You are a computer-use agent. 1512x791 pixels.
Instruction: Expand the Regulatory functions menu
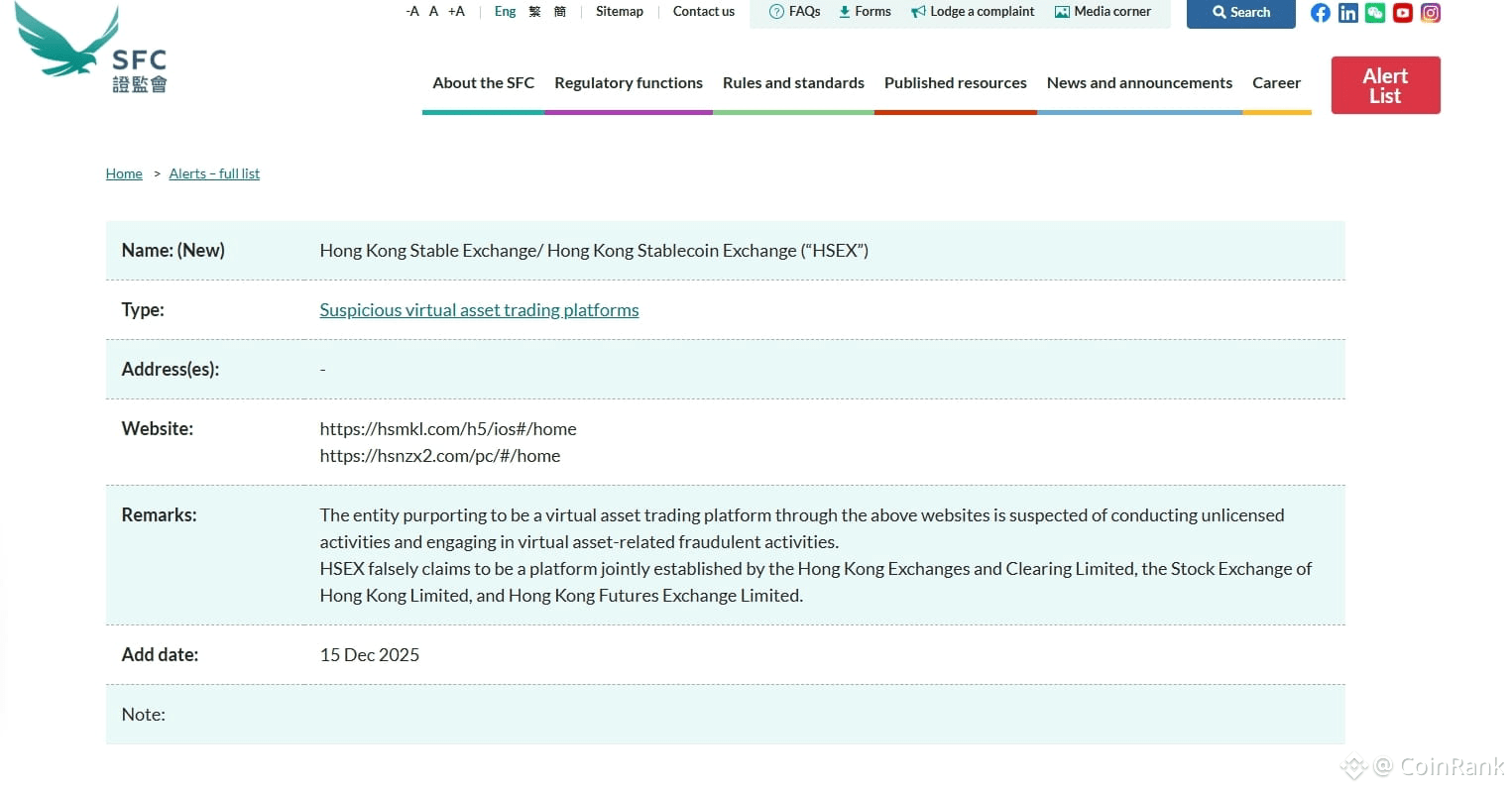tap(629, 83)
